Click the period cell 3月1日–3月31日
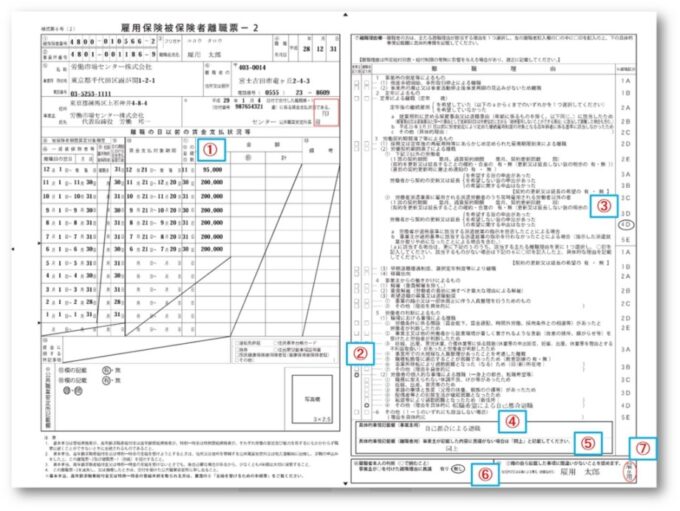The height and width of the screenshot is (511, 680). (69, 289)
